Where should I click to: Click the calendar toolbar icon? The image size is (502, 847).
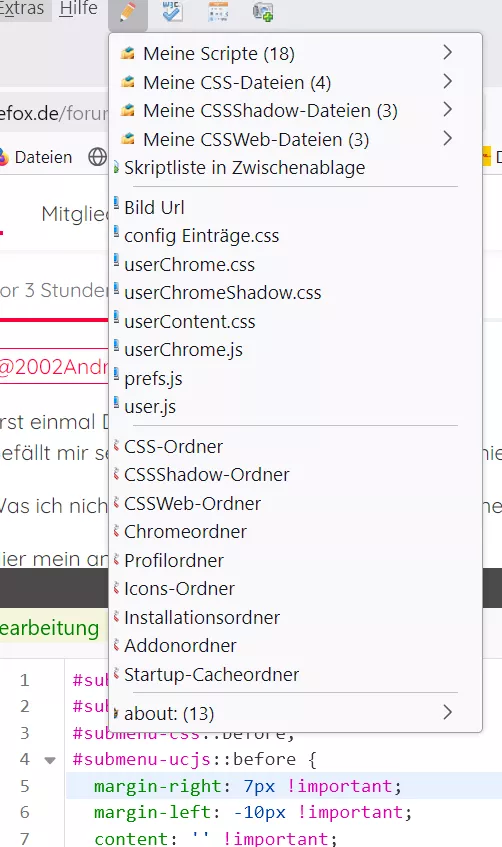click(x=218, y=11)
